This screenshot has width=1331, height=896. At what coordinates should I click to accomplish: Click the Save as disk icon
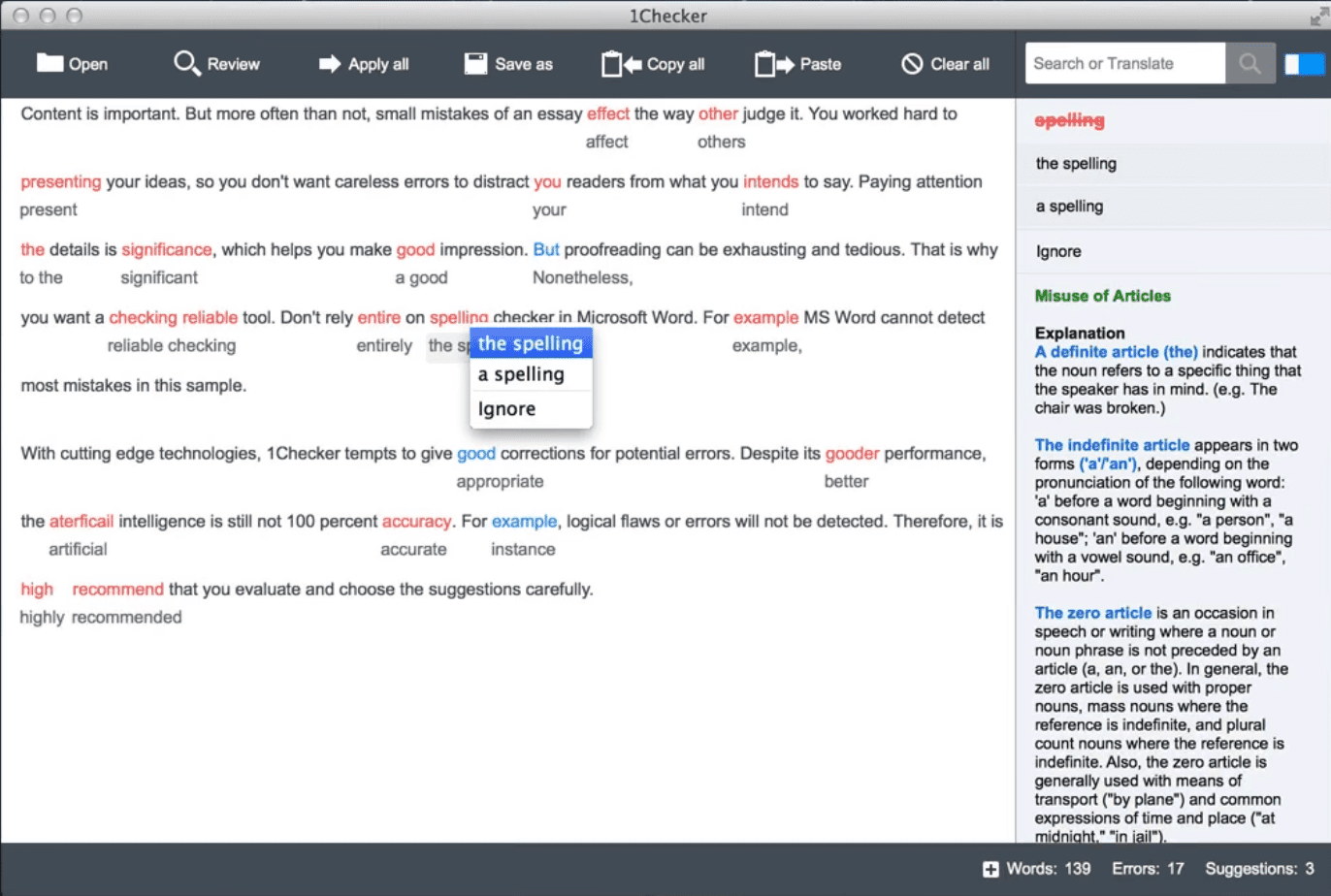tap(475, 64)
